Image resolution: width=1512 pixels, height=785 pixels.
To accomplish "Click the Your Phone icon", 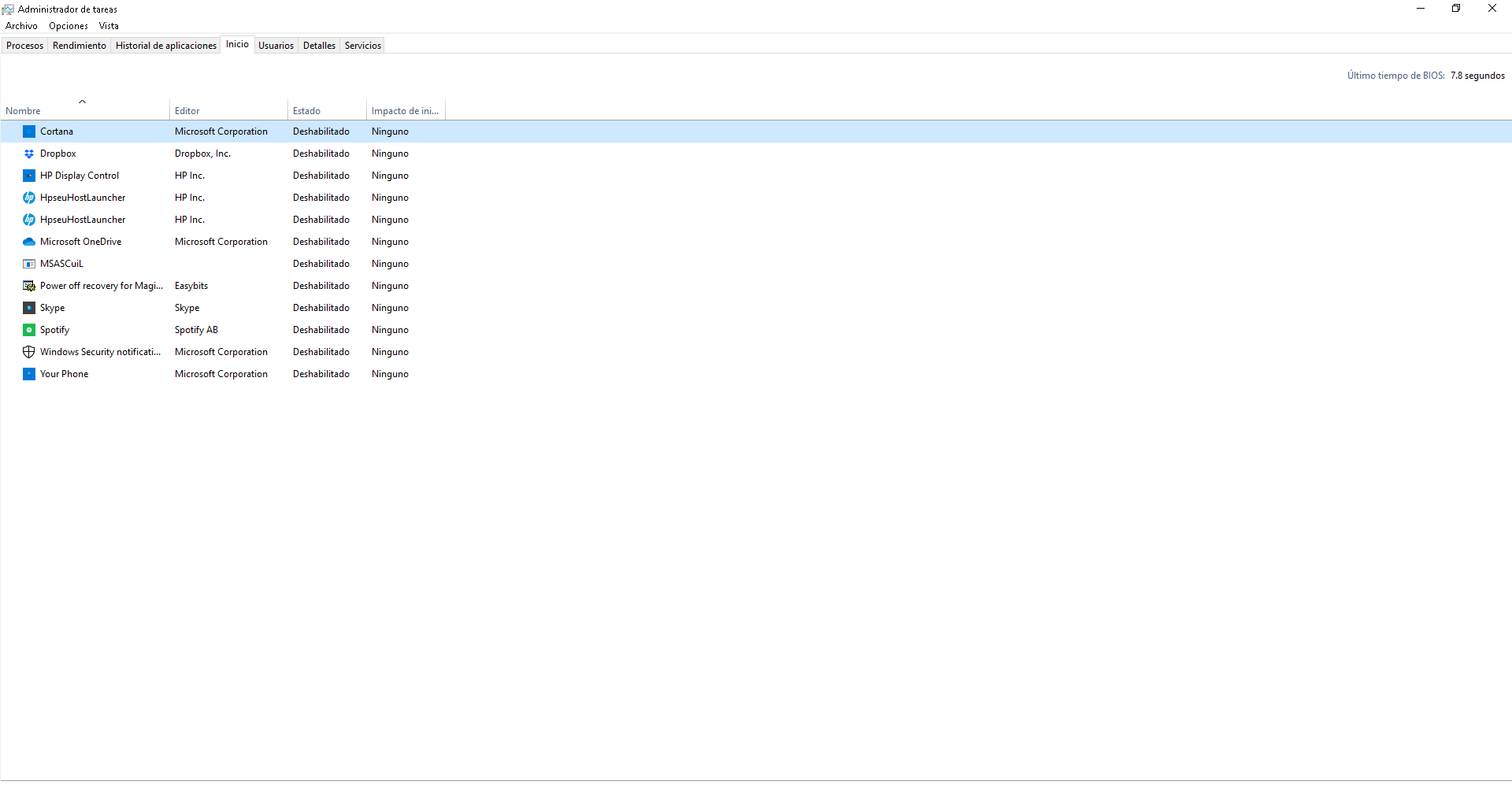I will (x=29, y=374).
